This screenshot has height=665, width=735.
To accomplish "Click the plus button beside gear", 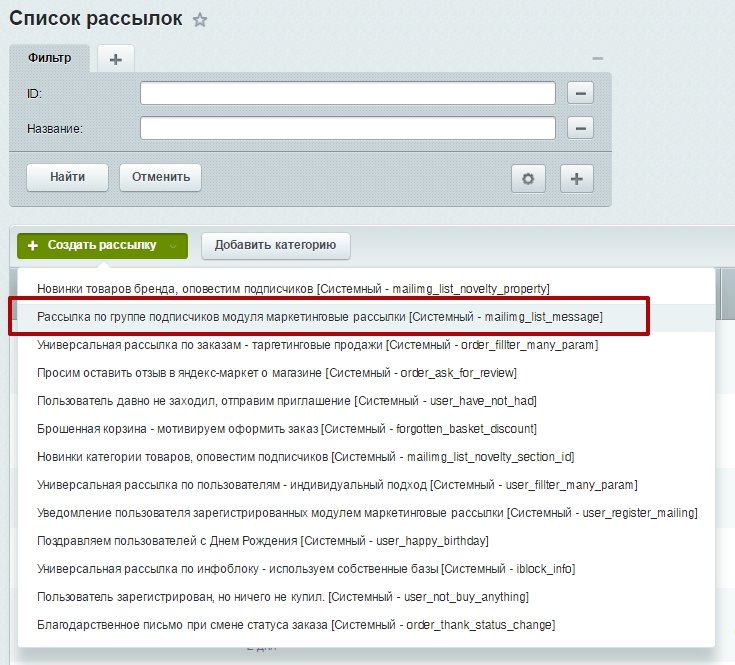I will [577, 178].
